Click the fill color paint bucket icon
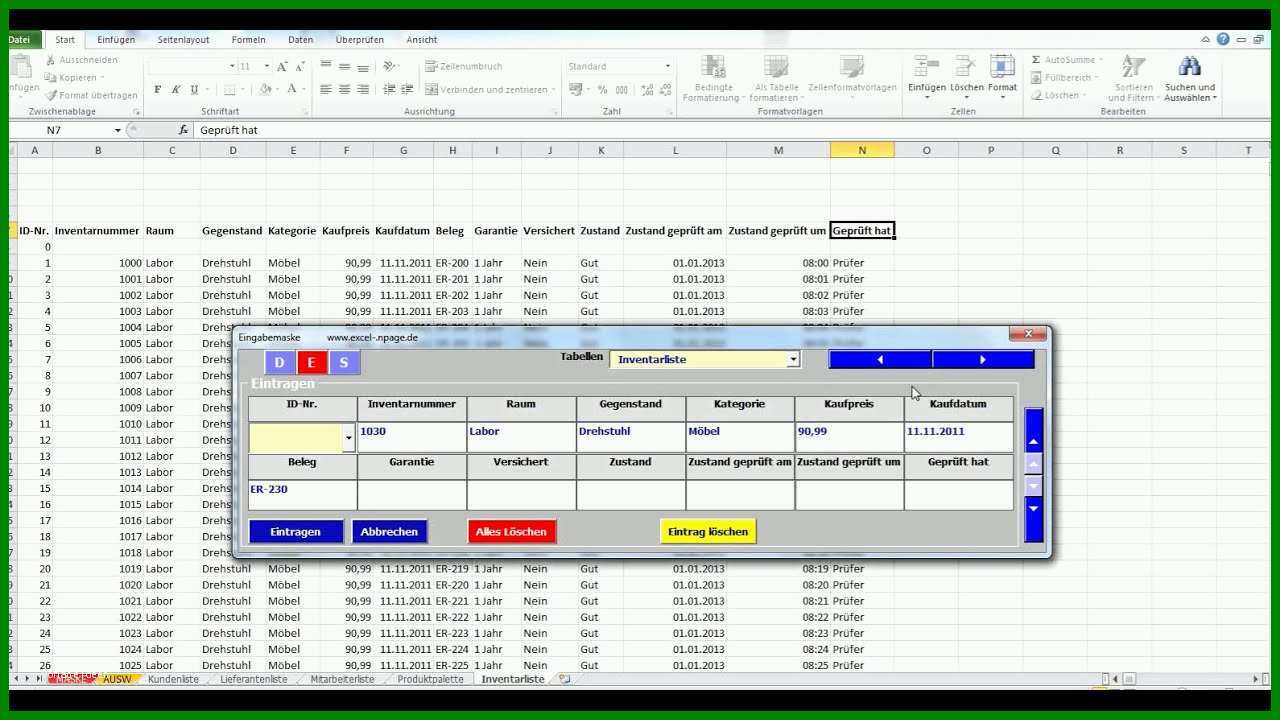Image resolution: width=1280 pixels, height=720 pixels. (265, 89)
